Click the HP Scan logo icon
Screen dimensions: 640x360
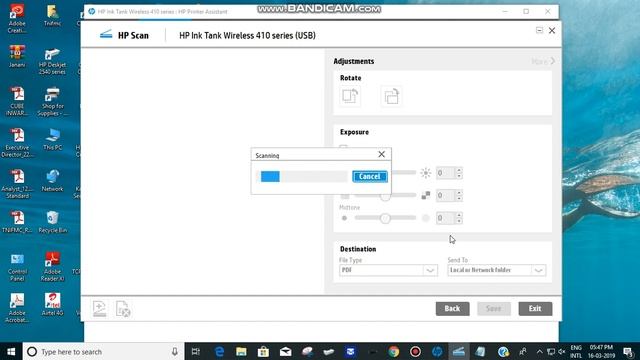click(x=106, y=34)
